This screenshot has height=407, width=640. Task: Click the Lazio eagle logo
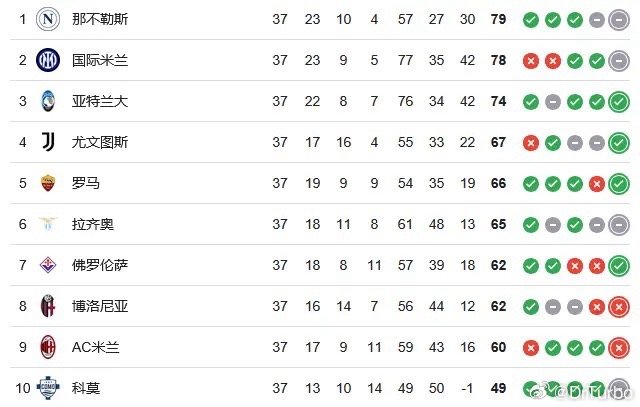[x=48, y=224]
